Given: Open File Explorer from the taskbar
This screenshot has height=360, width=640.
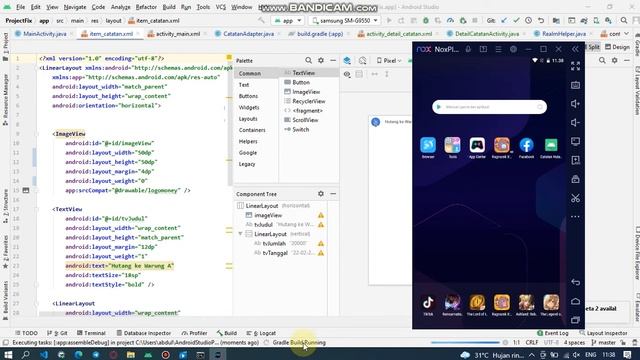Looking at the screenshot, I should [131, 355].
